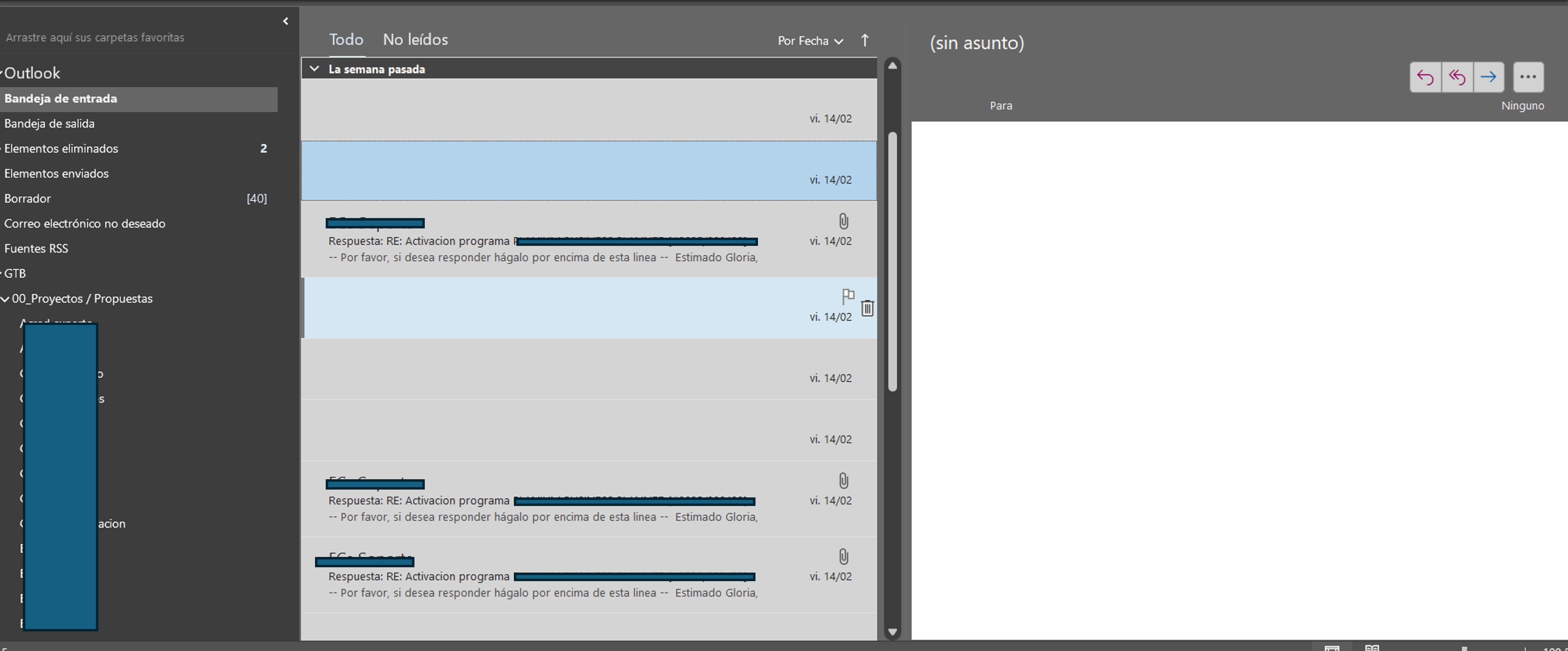Open Fuentes RSS folder
The image size is (1568, 651).
pyautogui.click(x=139, y=248)
